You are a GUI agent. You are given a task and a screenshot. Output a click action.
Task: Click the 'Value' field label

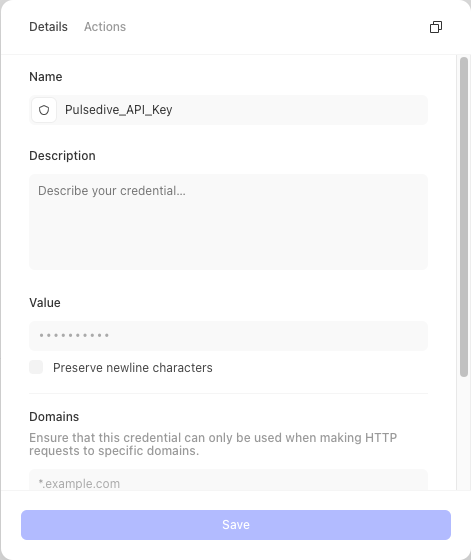pos(45,303)
